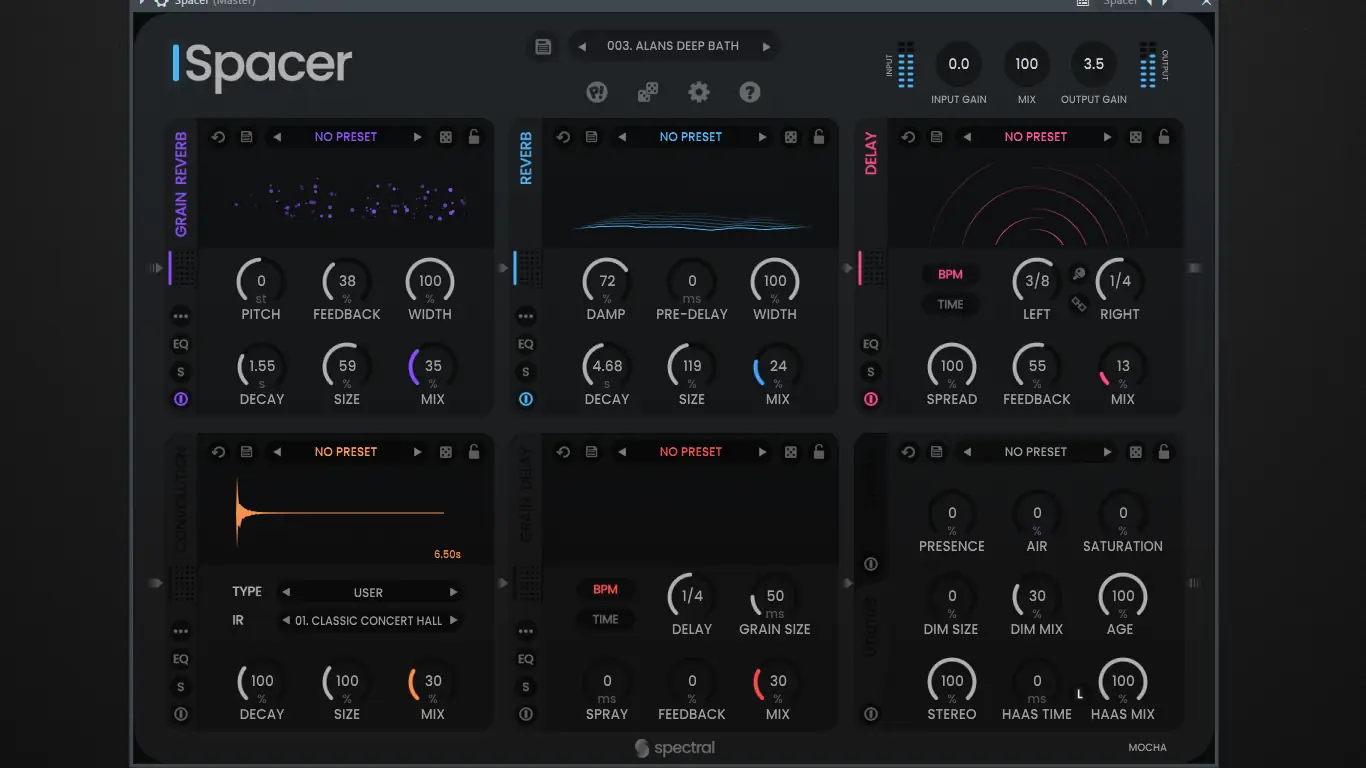The image size is (1366, 768).
Task: Open the color theme palette icon
Action: coord(597,93)
